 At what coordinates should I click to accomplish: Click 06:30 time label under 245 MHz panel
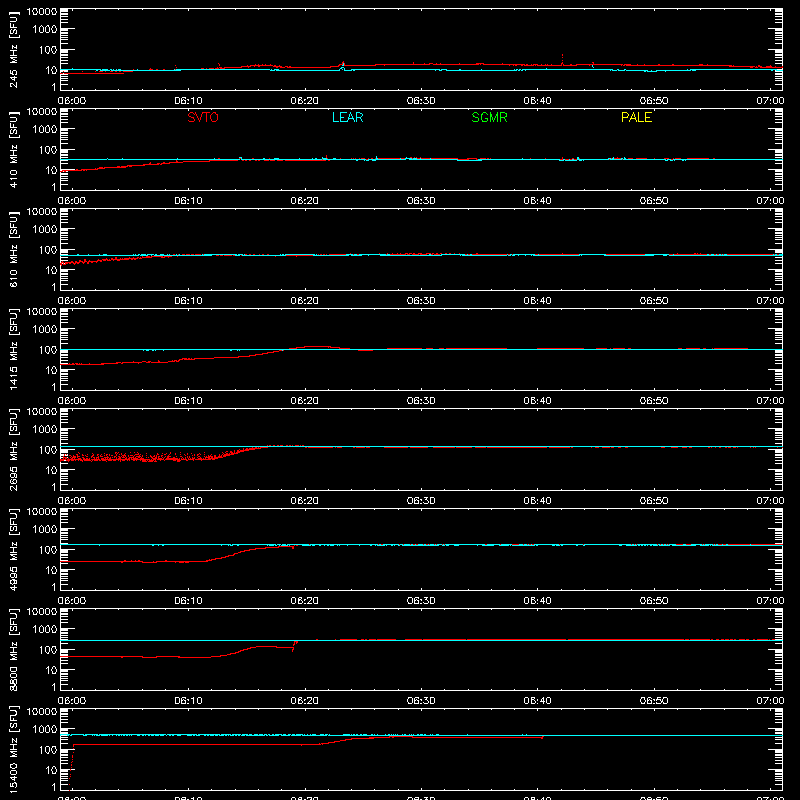(421, 101)
